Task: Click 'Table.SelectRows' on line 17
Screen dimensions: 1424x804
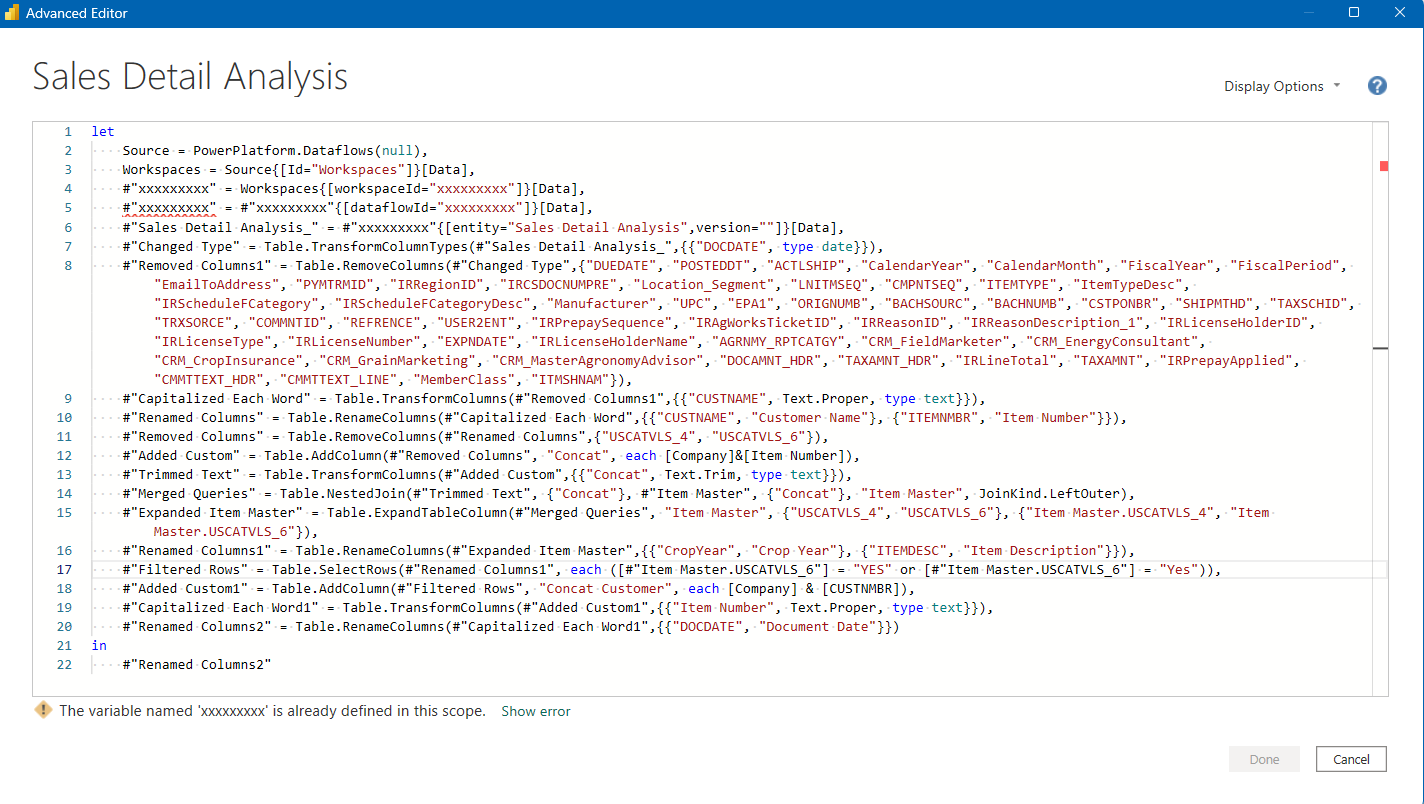Action: [335, 569]
